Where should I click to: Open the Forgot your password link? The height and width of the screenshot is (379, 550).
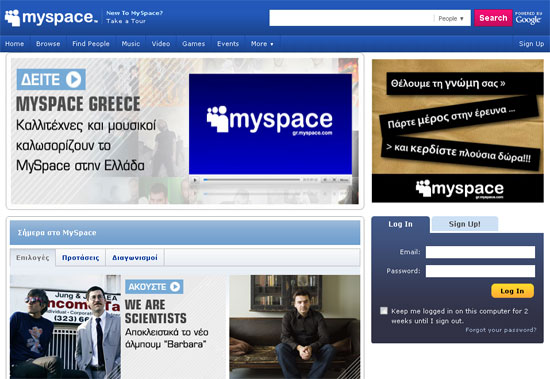coord(501,330)
